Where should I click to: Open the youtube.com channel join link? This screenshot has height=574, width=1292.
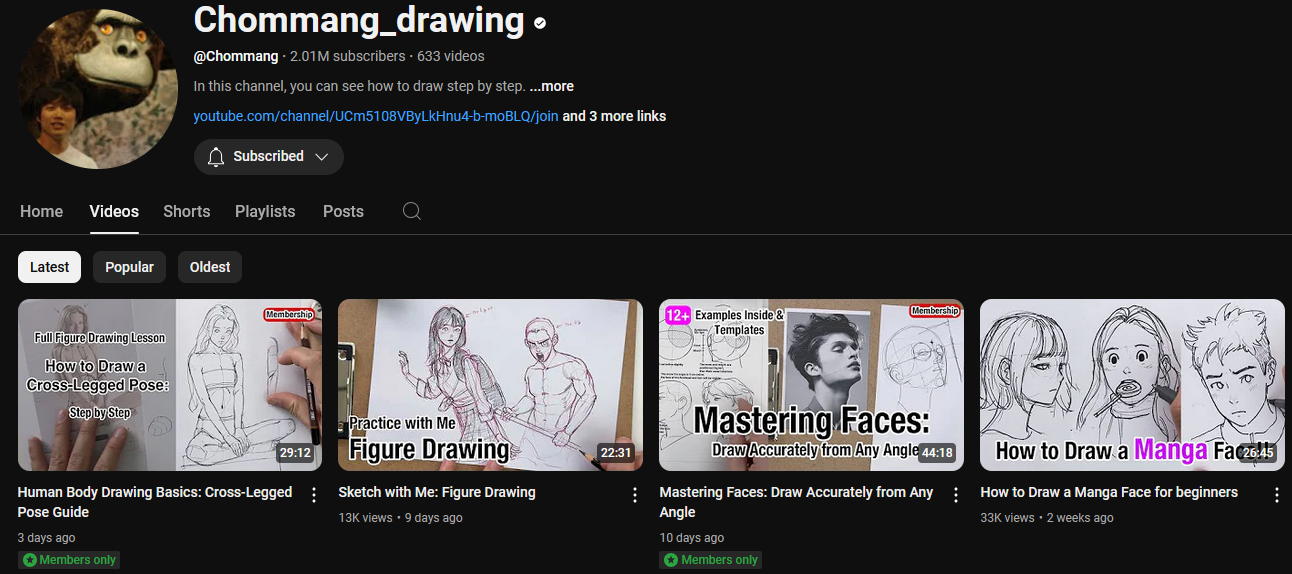pos(376,116)
